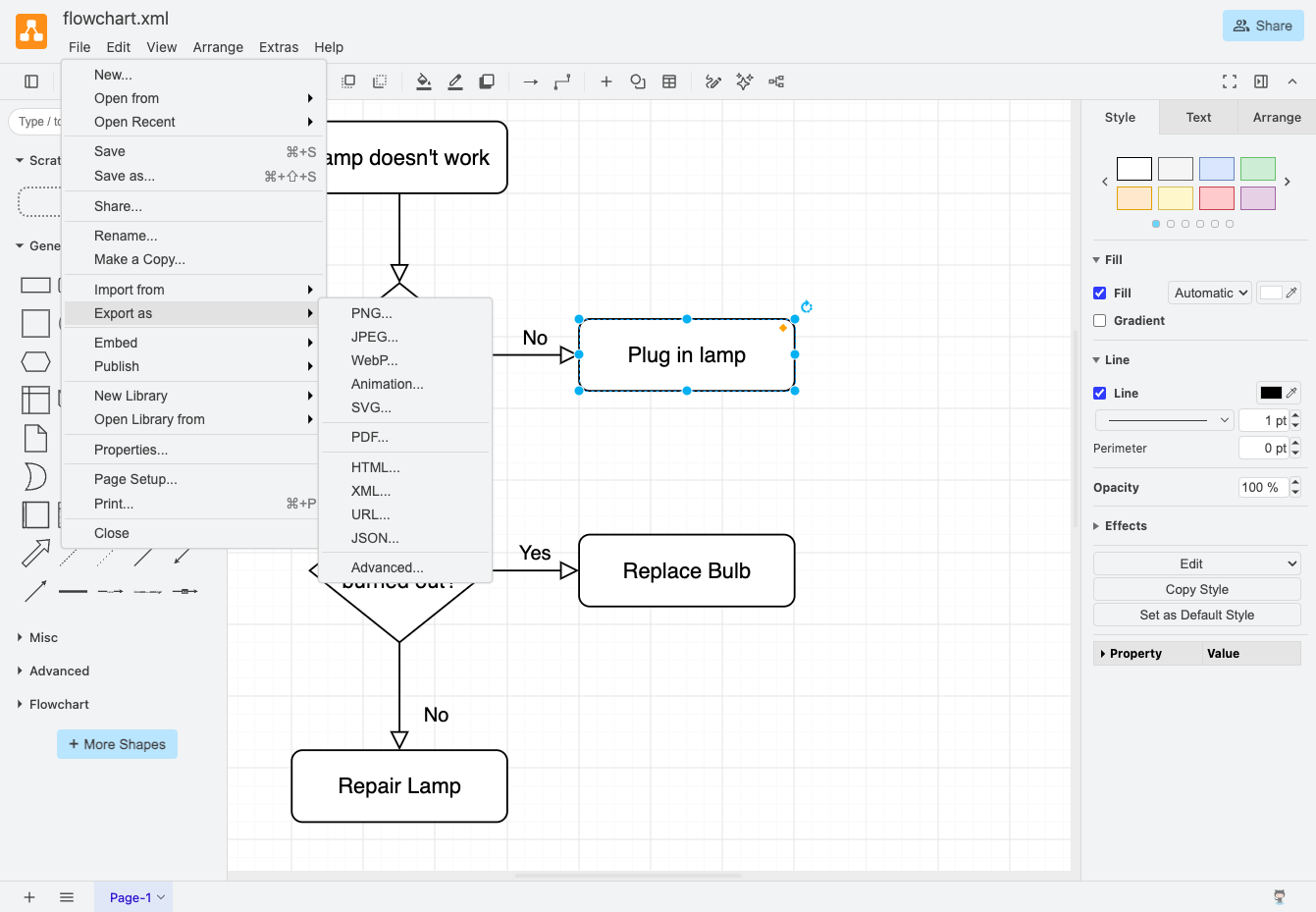Click the To Front toolbar icon
This screenshot has width=1316, height=912.
coord(348,81)
